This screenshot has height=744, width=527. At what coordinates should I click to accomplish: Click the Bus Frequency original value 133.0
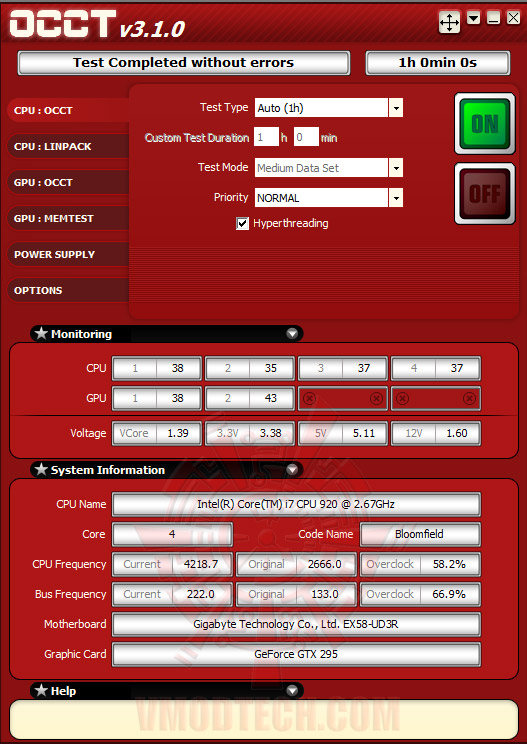(x=325, y=594)
